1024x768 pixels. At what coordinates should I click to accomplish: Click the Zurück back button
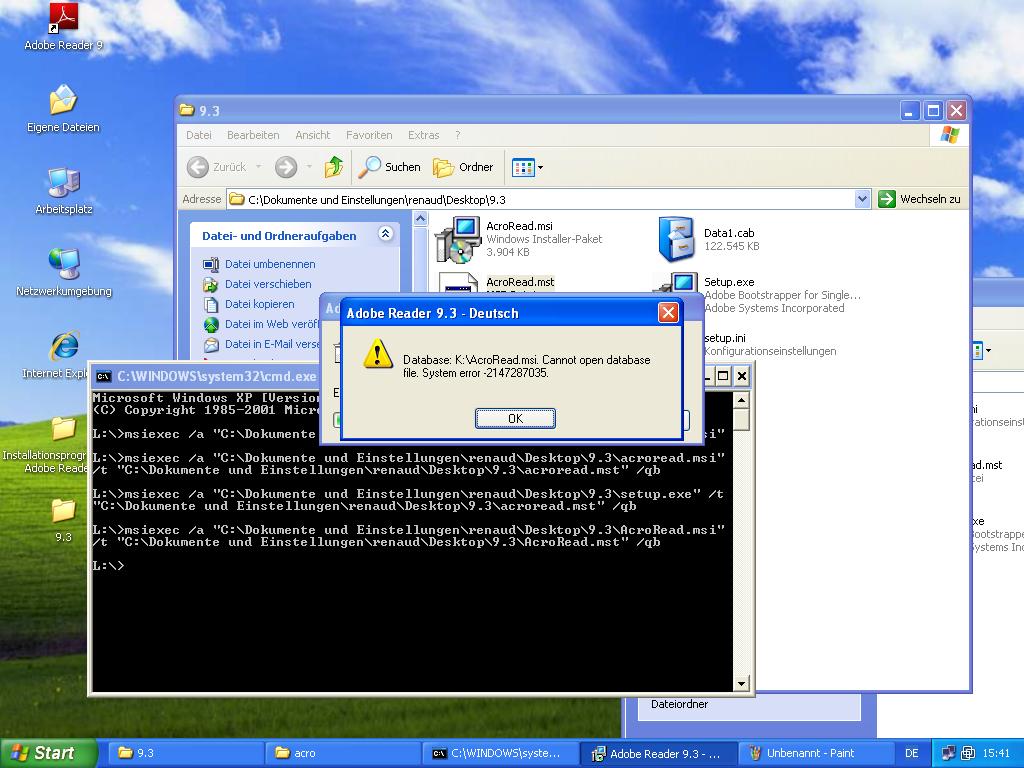click(x=217, y=167)
